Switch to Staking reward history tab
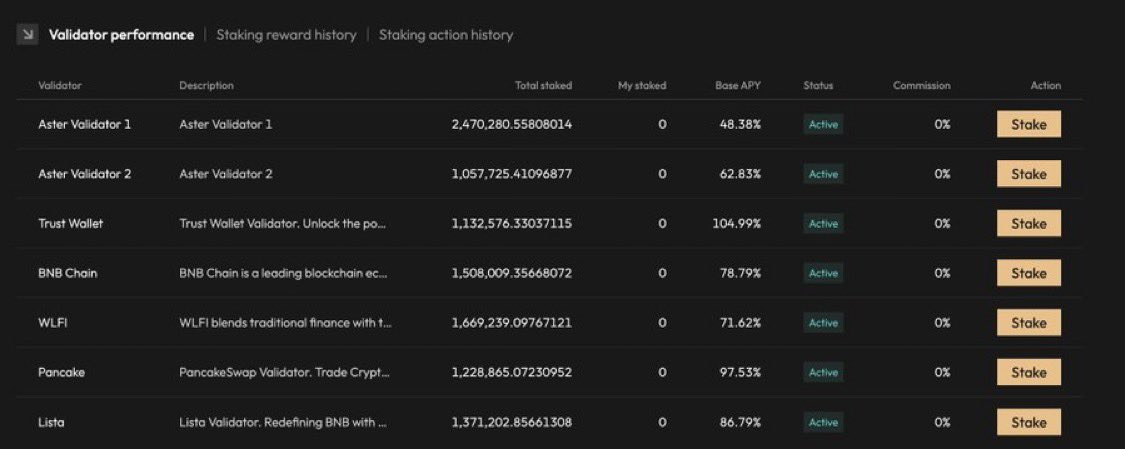Image resolution: width=1125 pixels, height=449 pixels. tap(286, 34)
